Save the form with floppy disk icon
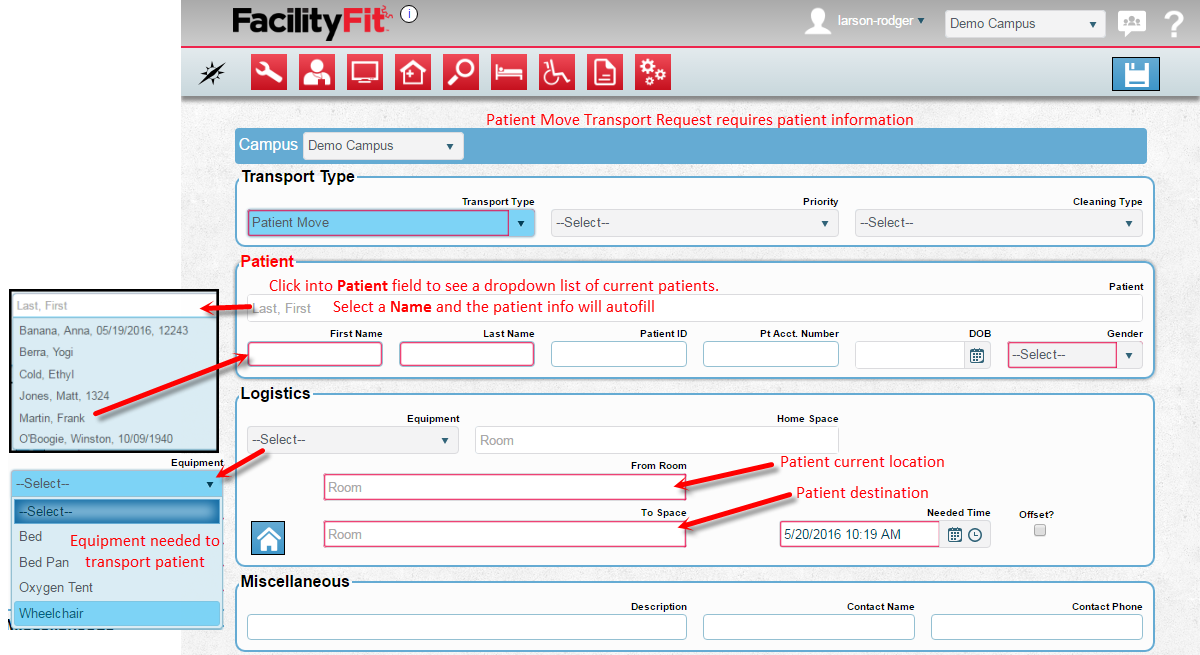 tap(1135, 75)
